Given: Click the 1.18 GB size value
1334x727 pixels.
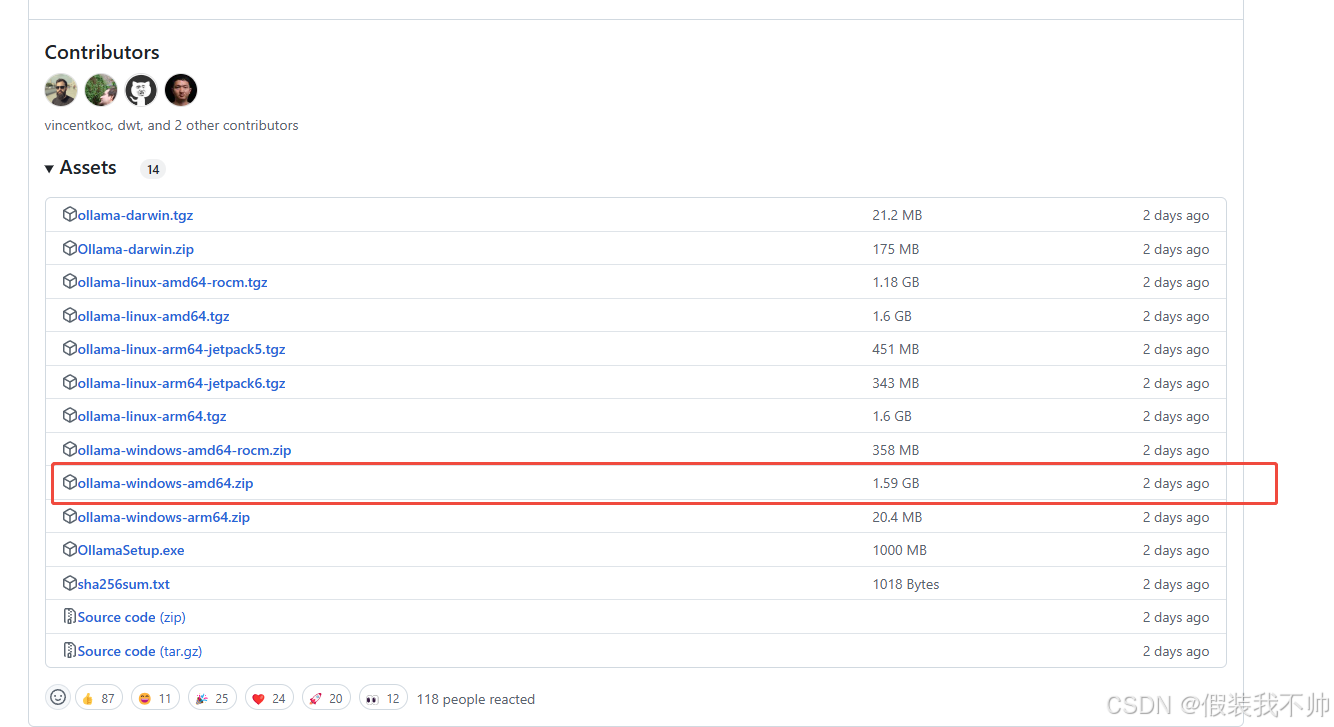Looking at the screenshot, I should point(896,282).
